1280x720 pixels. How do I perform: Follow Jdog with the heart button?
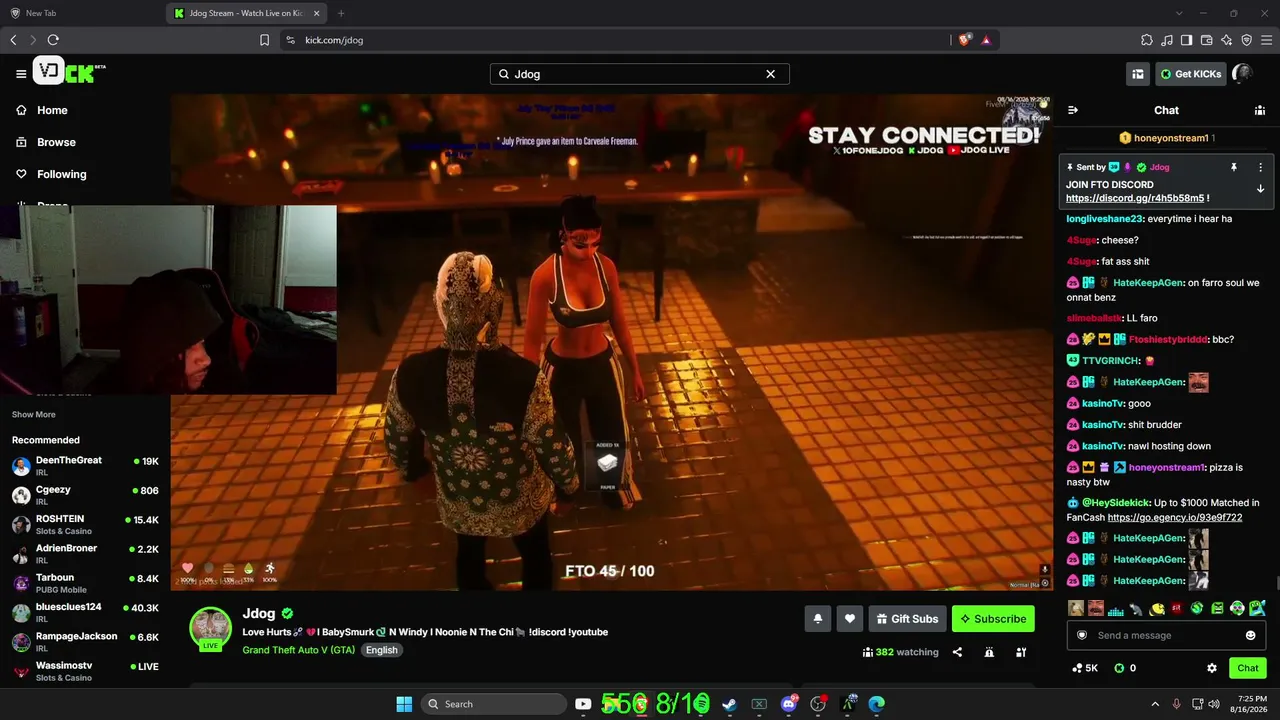coord(849,619)
